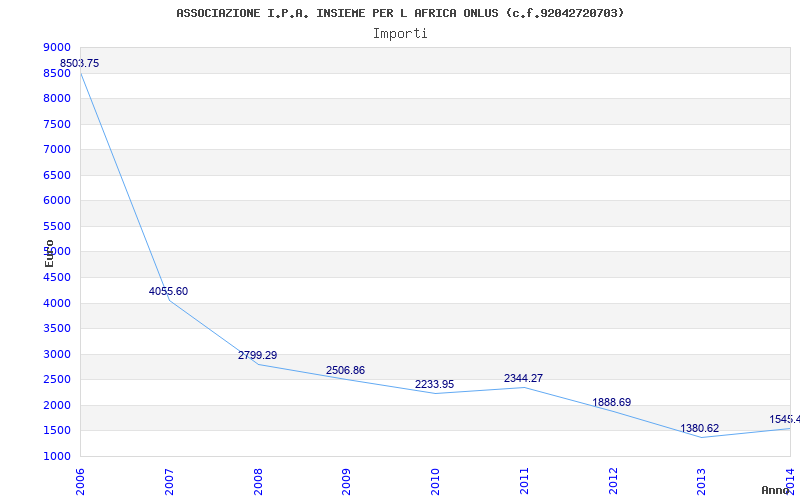Click the x-axis year label 2006
Viewport: 800px width, 500px height.
tap(80, 482)
